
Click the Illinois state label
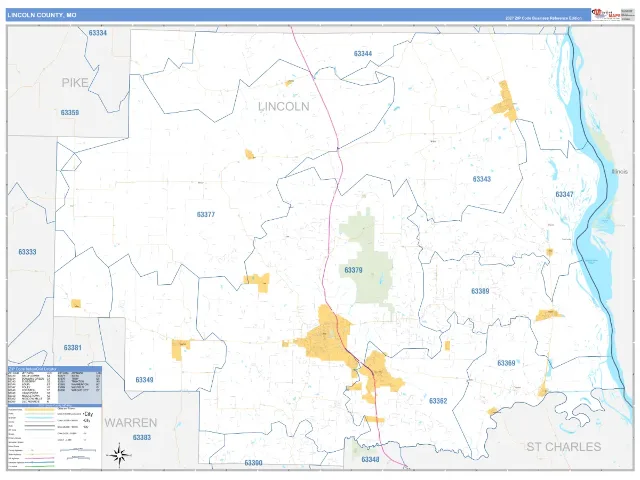(x=620, y=171)
